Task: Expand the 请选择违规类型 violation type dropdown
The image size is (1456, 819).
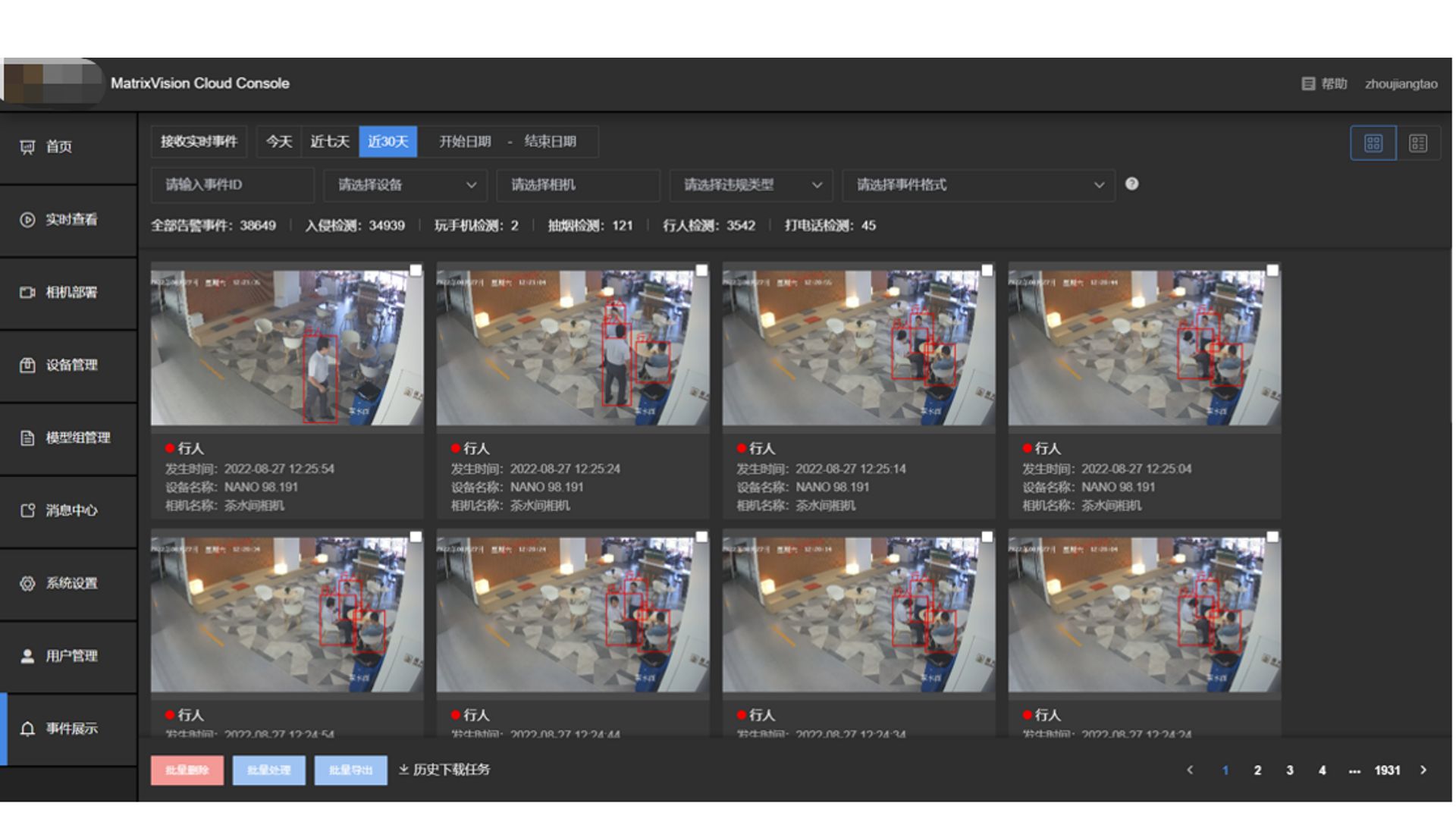Action: (x=752, y=185)
